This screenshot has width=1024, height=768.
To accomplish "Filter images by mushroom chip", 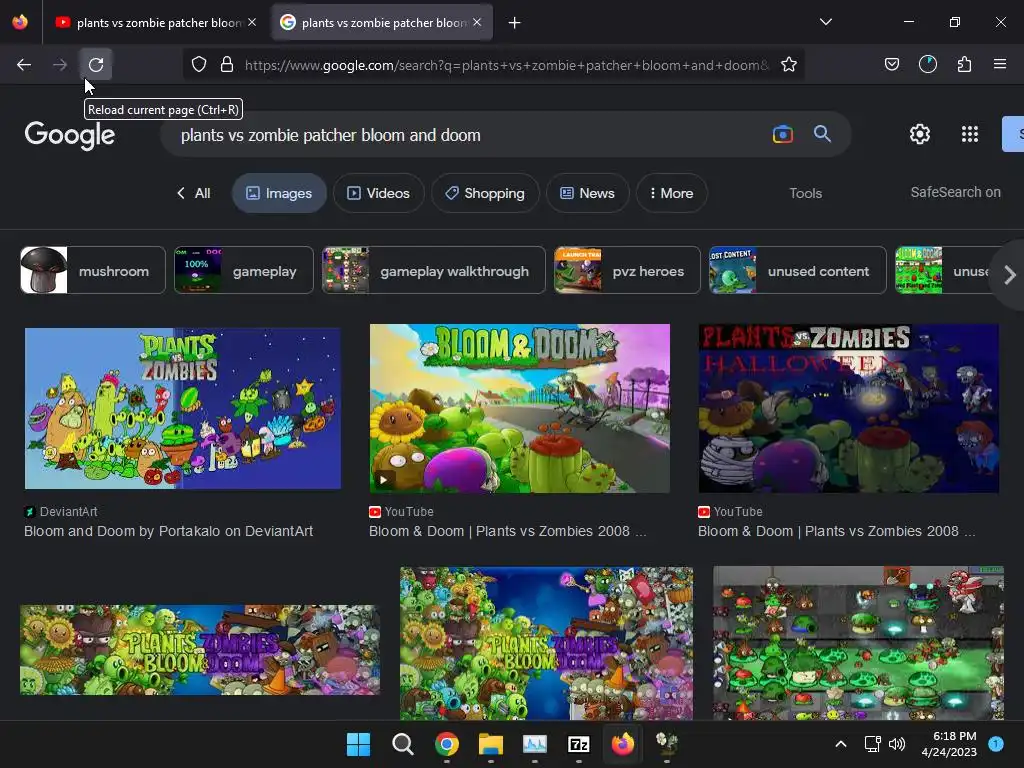I will point(93,270).
